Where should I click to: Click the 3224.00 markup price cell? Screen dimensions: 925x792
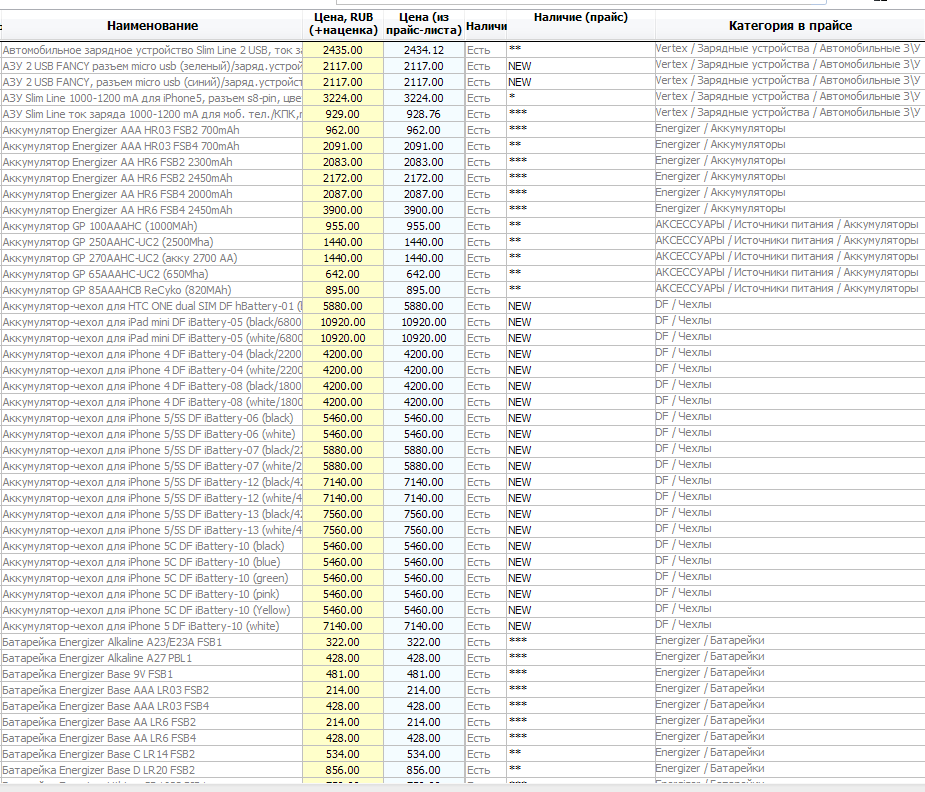point(343,98)
